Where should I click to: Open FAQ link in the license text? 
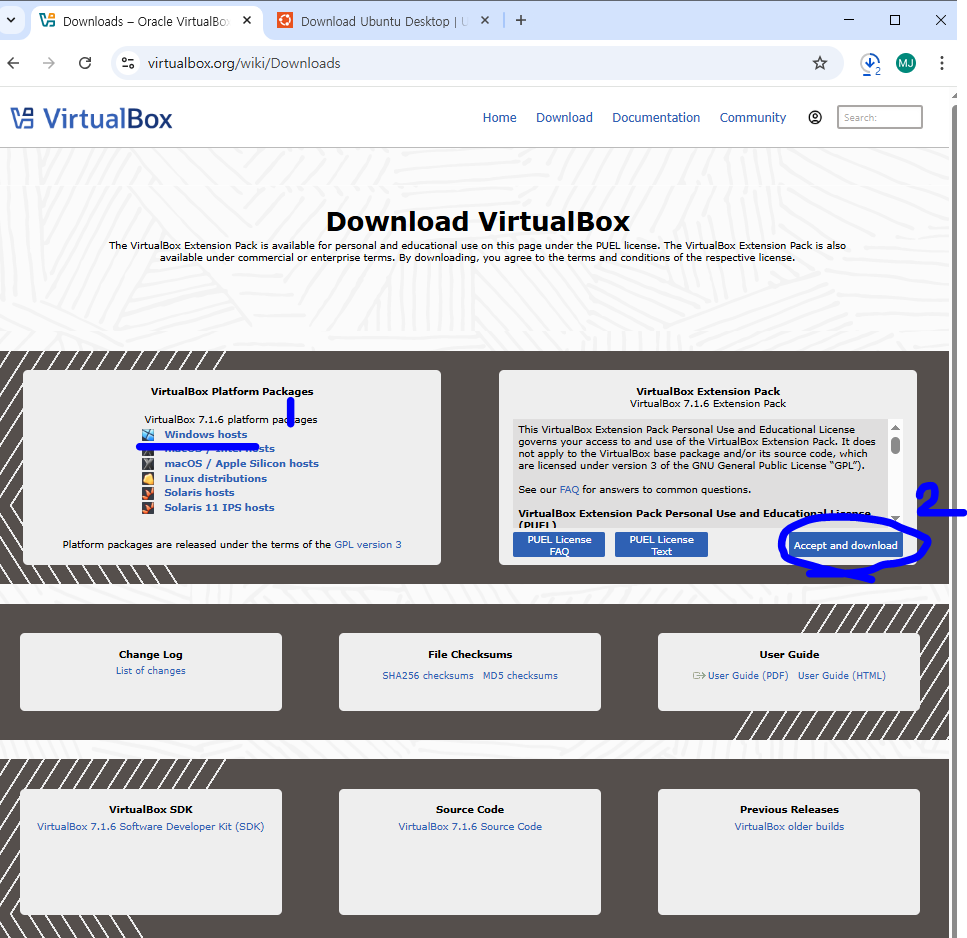(x=569, y=490)
